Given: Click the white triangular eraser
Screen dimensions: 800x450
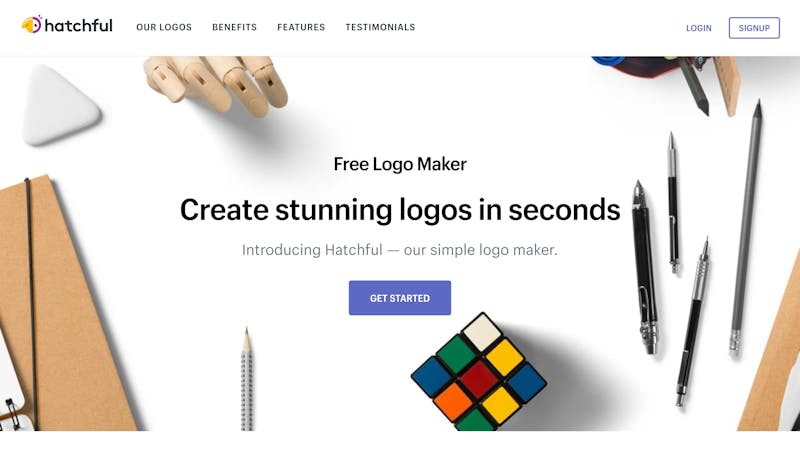Looking at the screenshot, I should 59,105.
